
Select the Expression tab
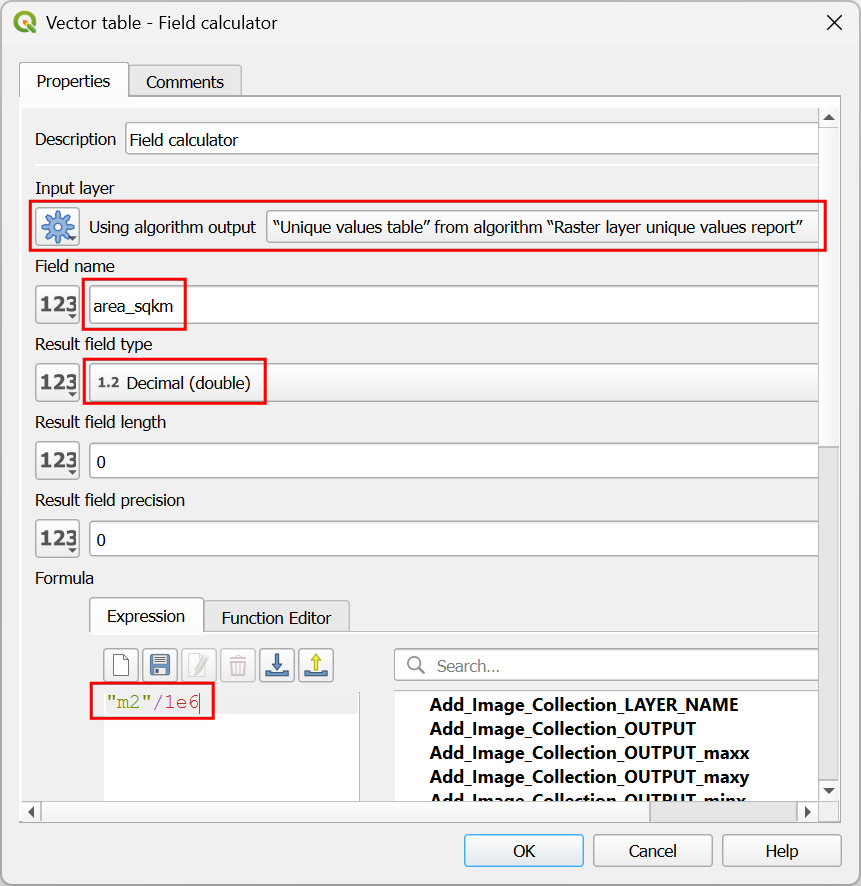pos(146,616)
